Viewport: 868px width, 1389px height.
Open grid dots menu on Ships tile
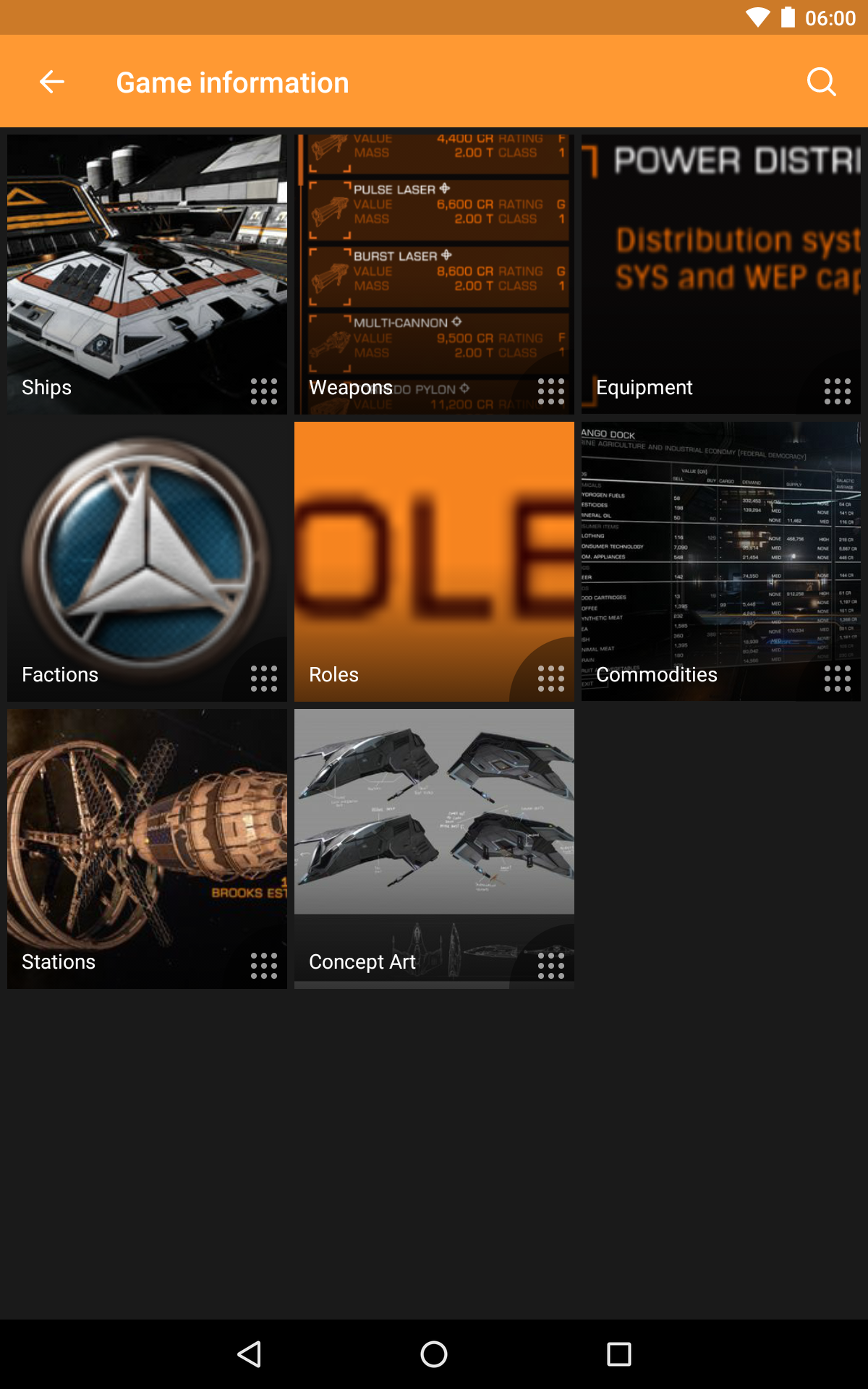click(x=264, y=391)
